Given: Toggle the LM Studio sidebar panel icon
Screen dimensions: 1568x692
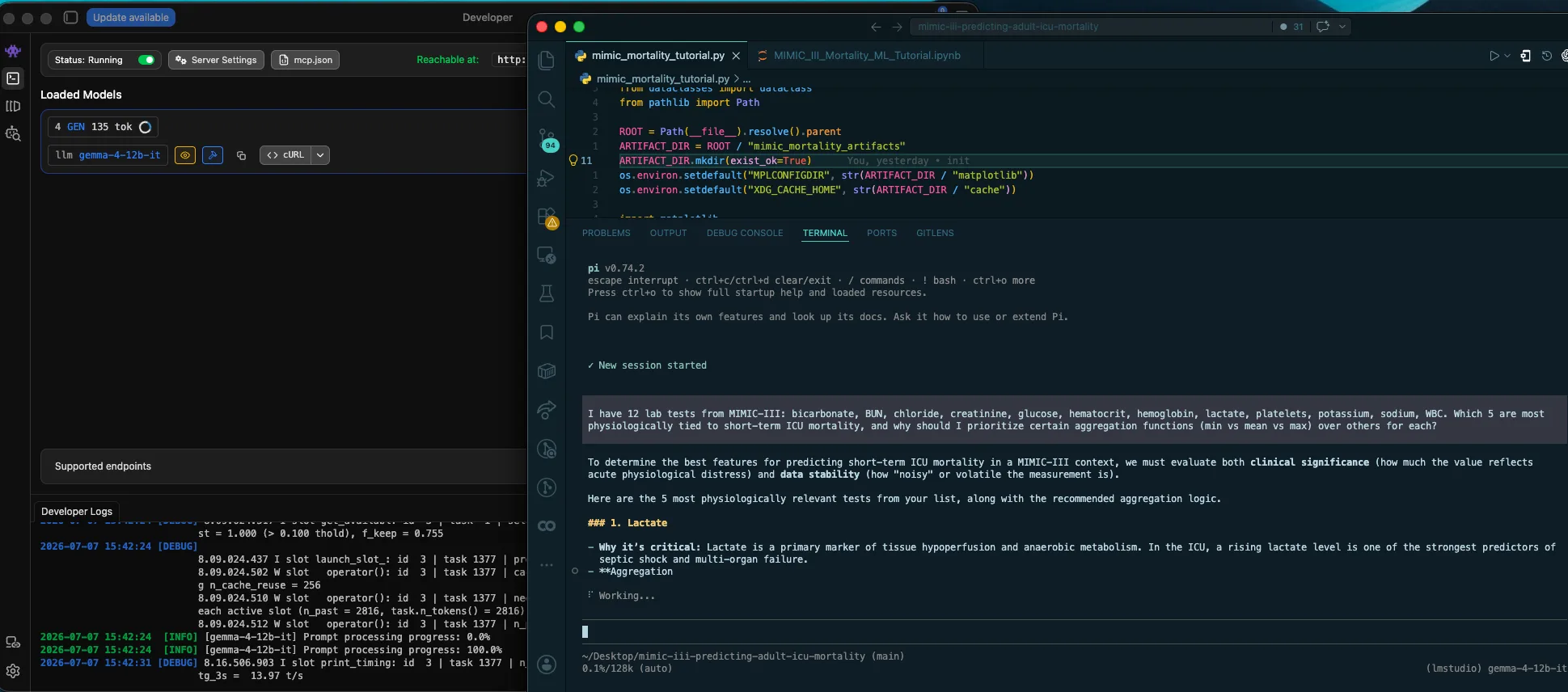Looking at the screenshot, I should coord(70,17).
